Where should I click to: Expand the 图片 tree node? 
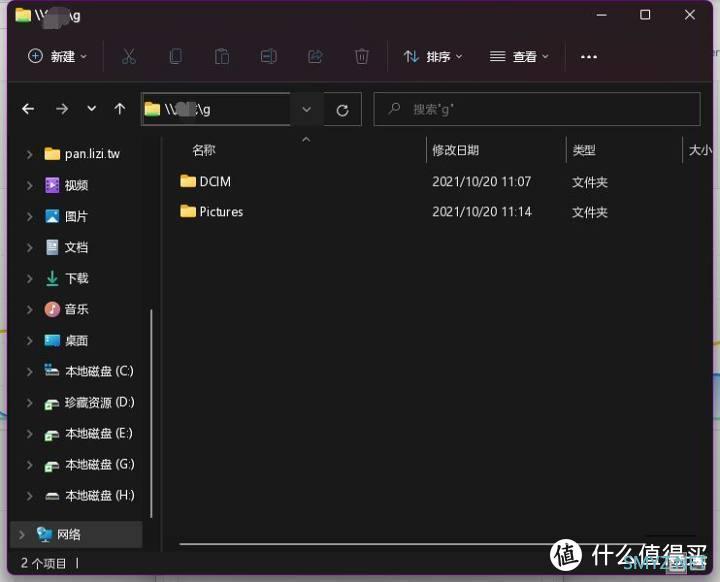[x=29, y=216]
